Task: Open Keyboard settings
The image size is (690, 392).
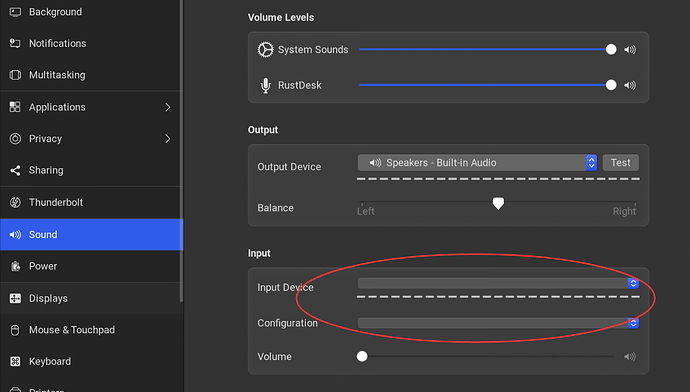Action: tap(91, 362)
